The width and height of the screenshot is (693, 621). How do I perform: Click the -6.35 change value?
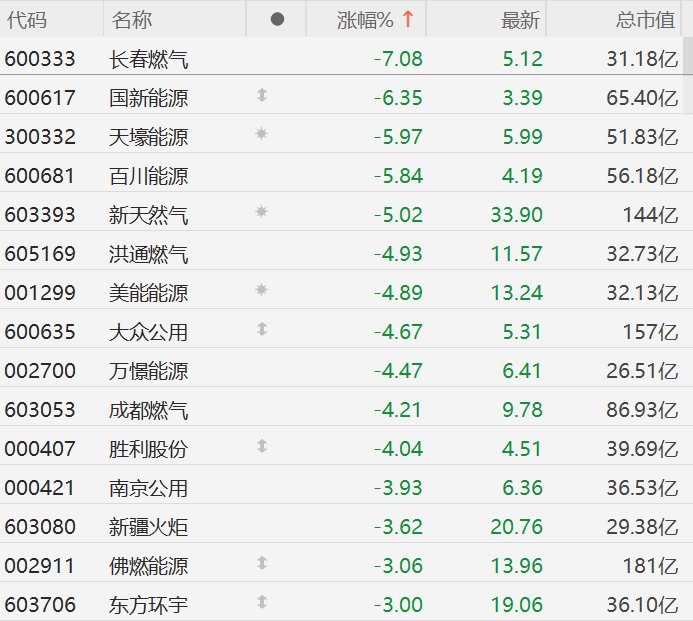[x=398, y=98]
